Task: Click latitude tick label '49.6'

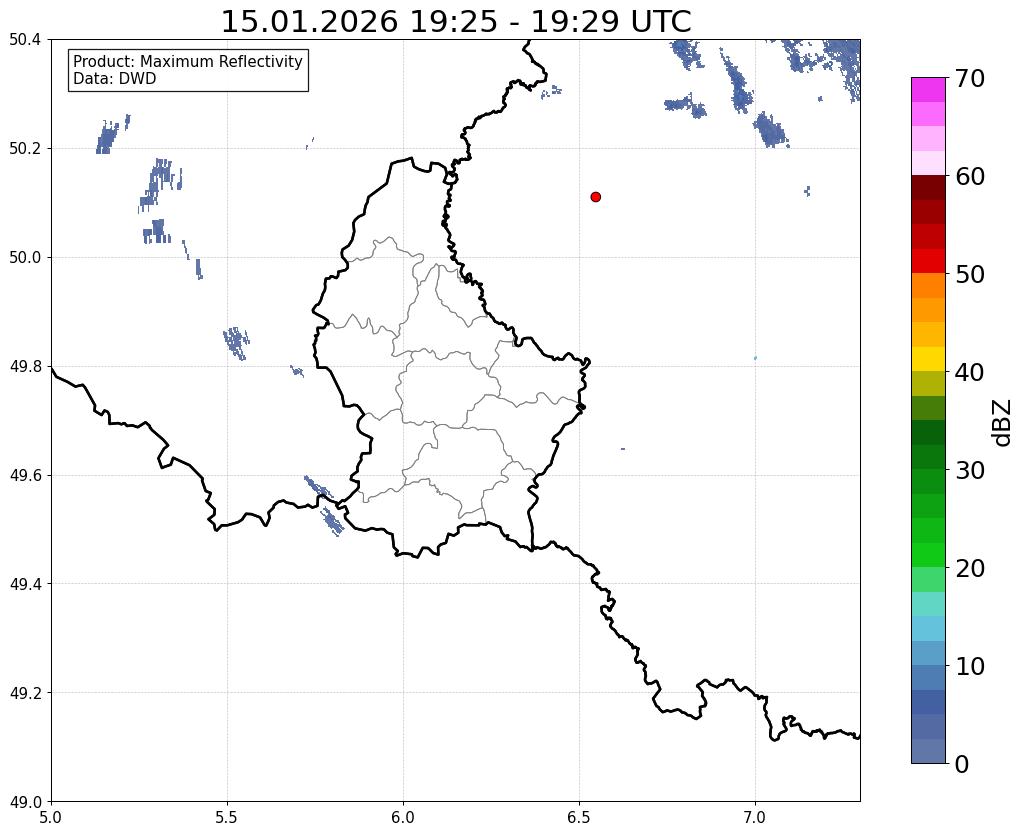Action: (25, 476)
